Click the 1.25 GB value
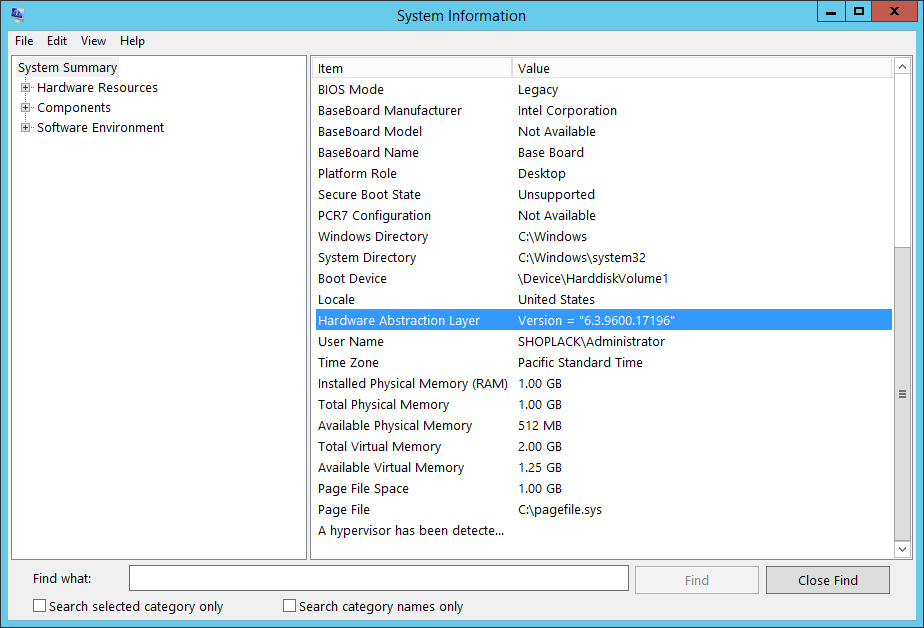 tap(540, 468)
